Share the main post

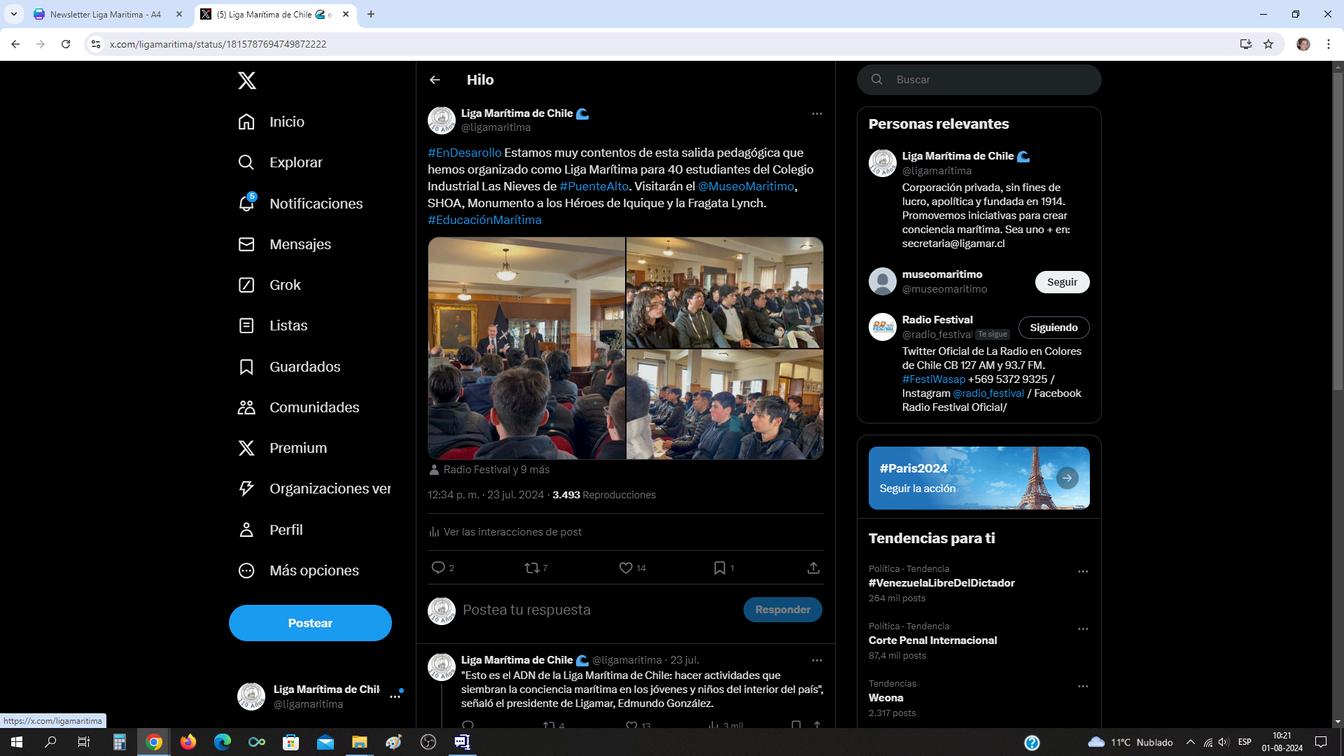coord(813,568)
